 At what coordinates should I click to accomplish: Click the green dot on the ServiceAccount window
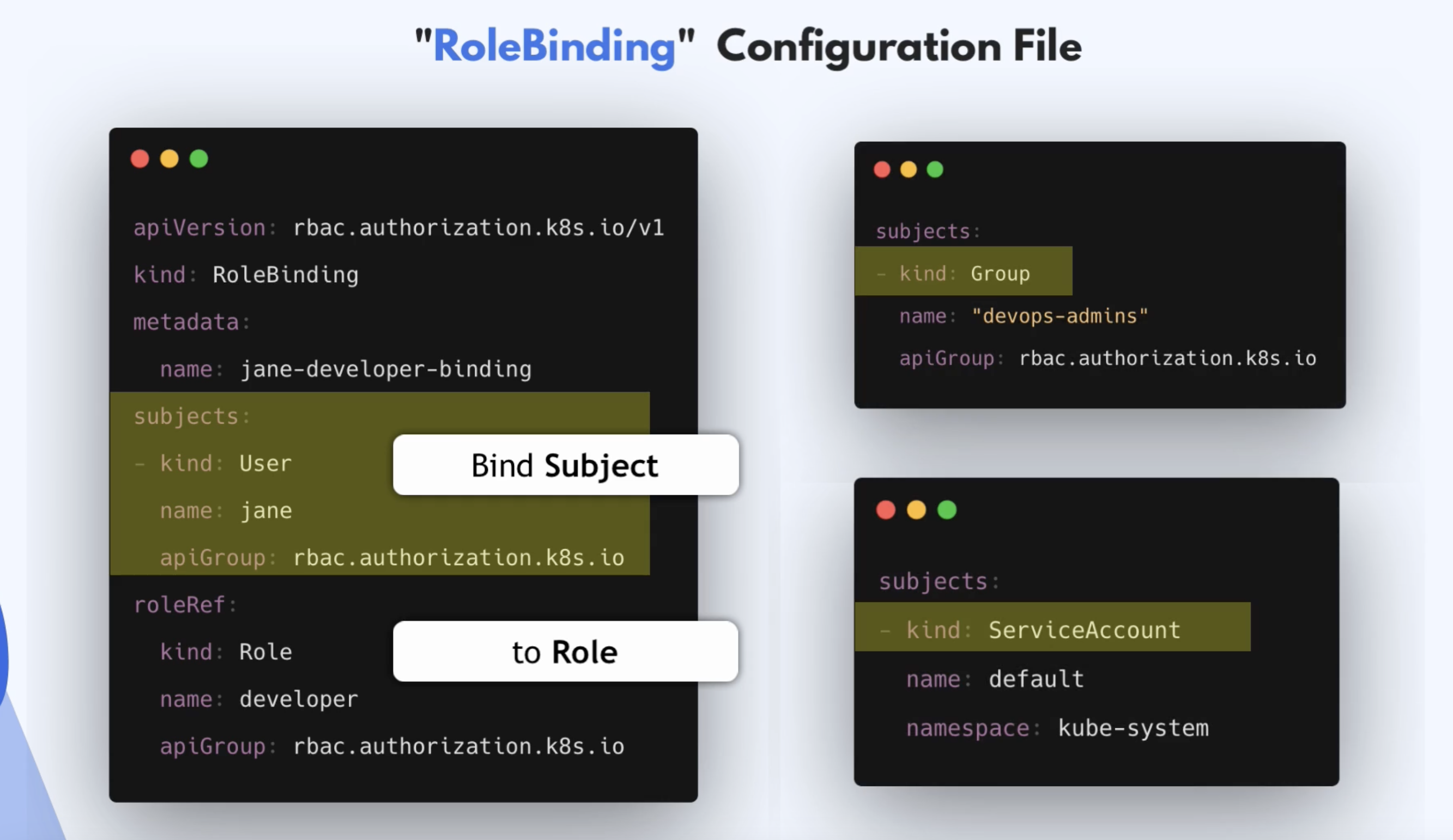[946, 509]
